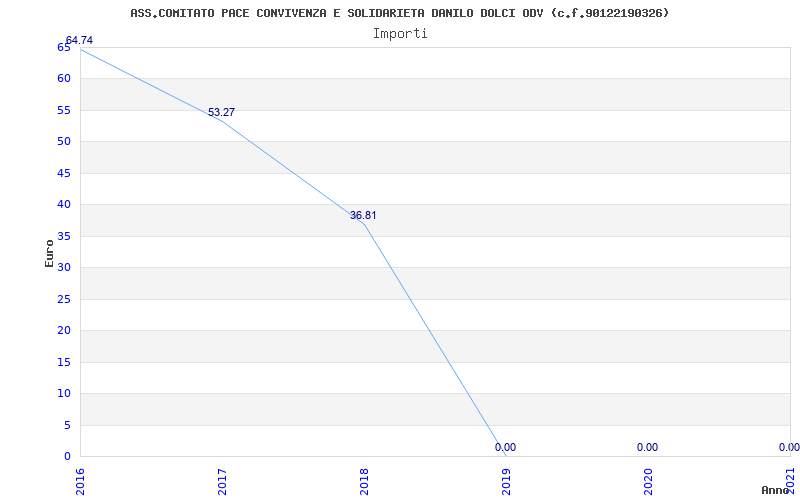Click the chart title with c.f.90122190326
The height and width of the screenshot is (500, 800).
[399, 13]
